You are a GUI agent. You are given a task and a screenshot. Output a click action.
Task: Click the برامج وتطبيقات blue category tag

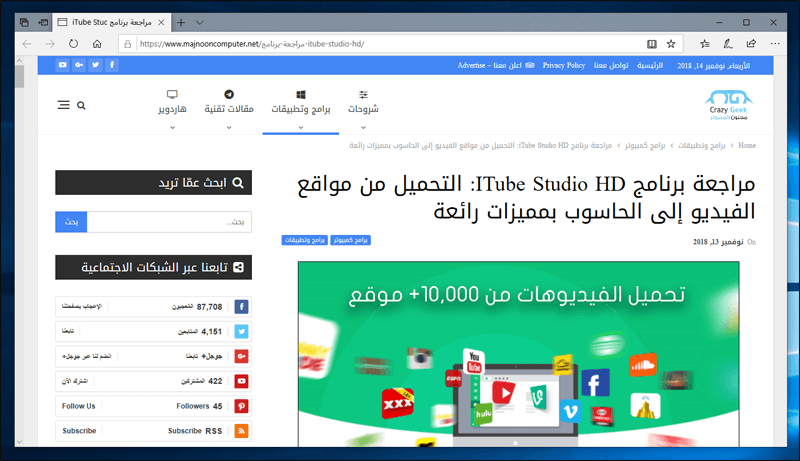(x=305, y=240)
